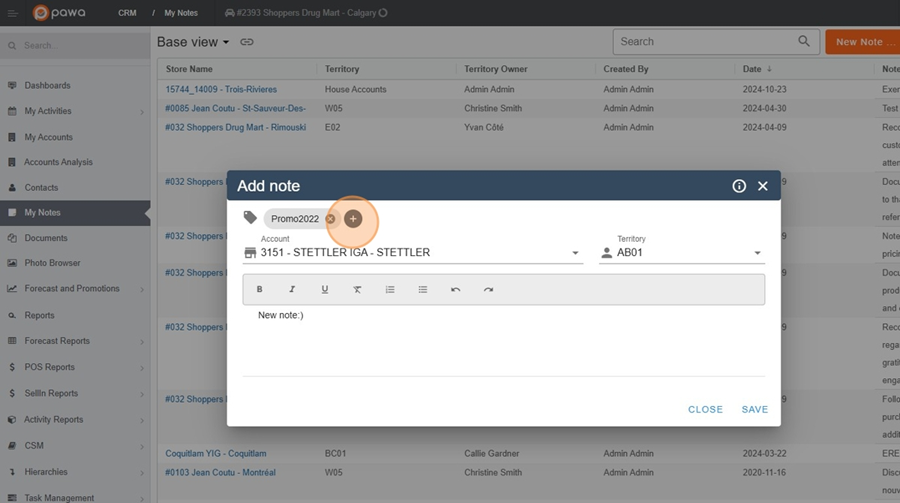Click the magnifier icon in notes search
Viewport: 900px width, 503px height.
coord(804,41)
